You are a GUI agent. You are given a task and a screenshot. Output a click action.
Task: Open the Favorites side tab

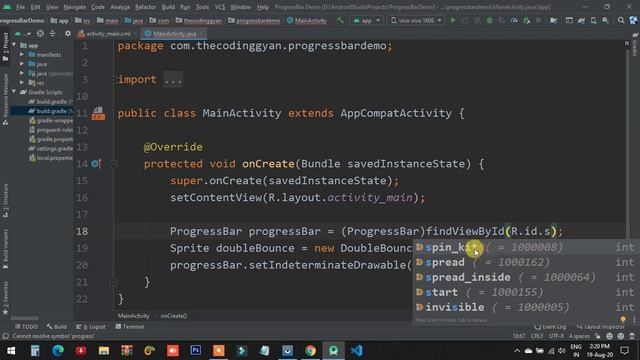(5, 298)
